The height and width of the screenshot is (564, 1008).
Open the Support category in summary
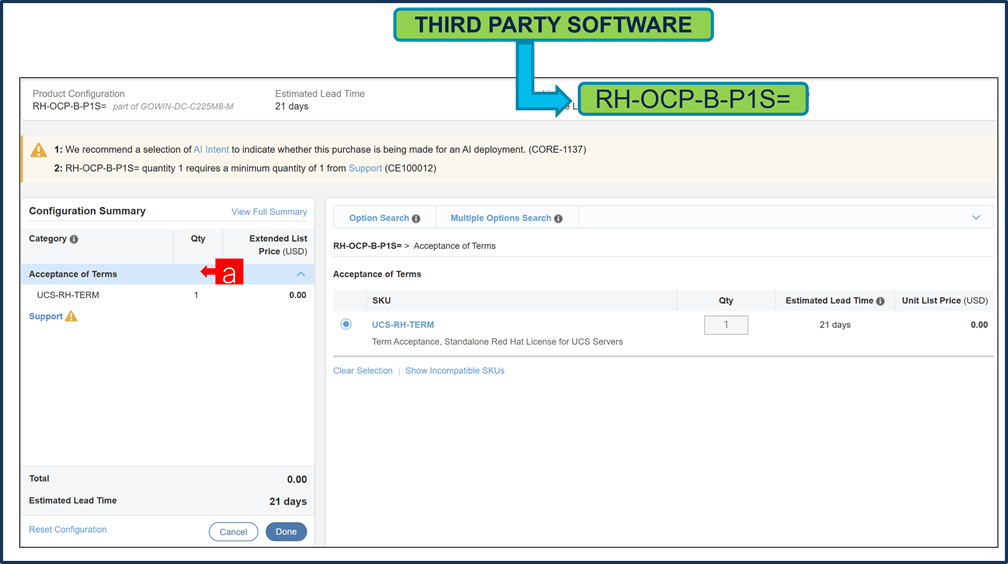pyautogui.click(x=46, y=316)
